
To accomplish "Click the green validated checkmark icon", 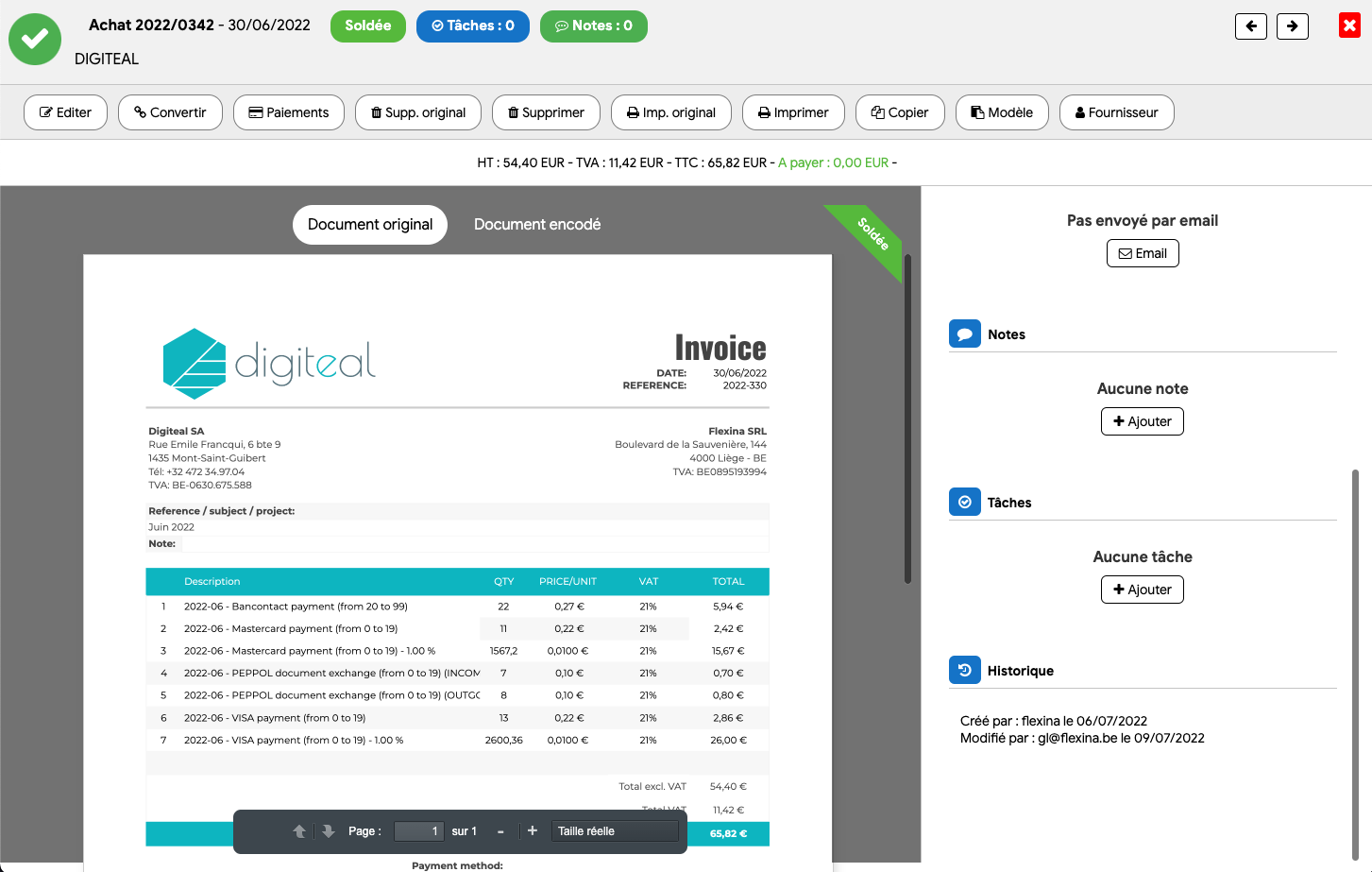I will click(x=35, y=39).
